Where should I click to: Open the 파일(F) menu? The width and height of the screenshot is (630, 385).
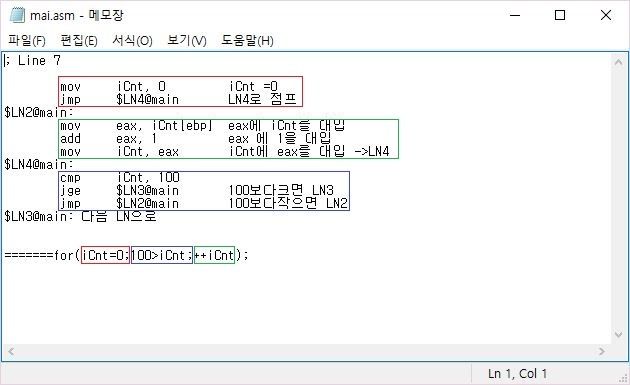pyautogui.click(x=27, y=40)
